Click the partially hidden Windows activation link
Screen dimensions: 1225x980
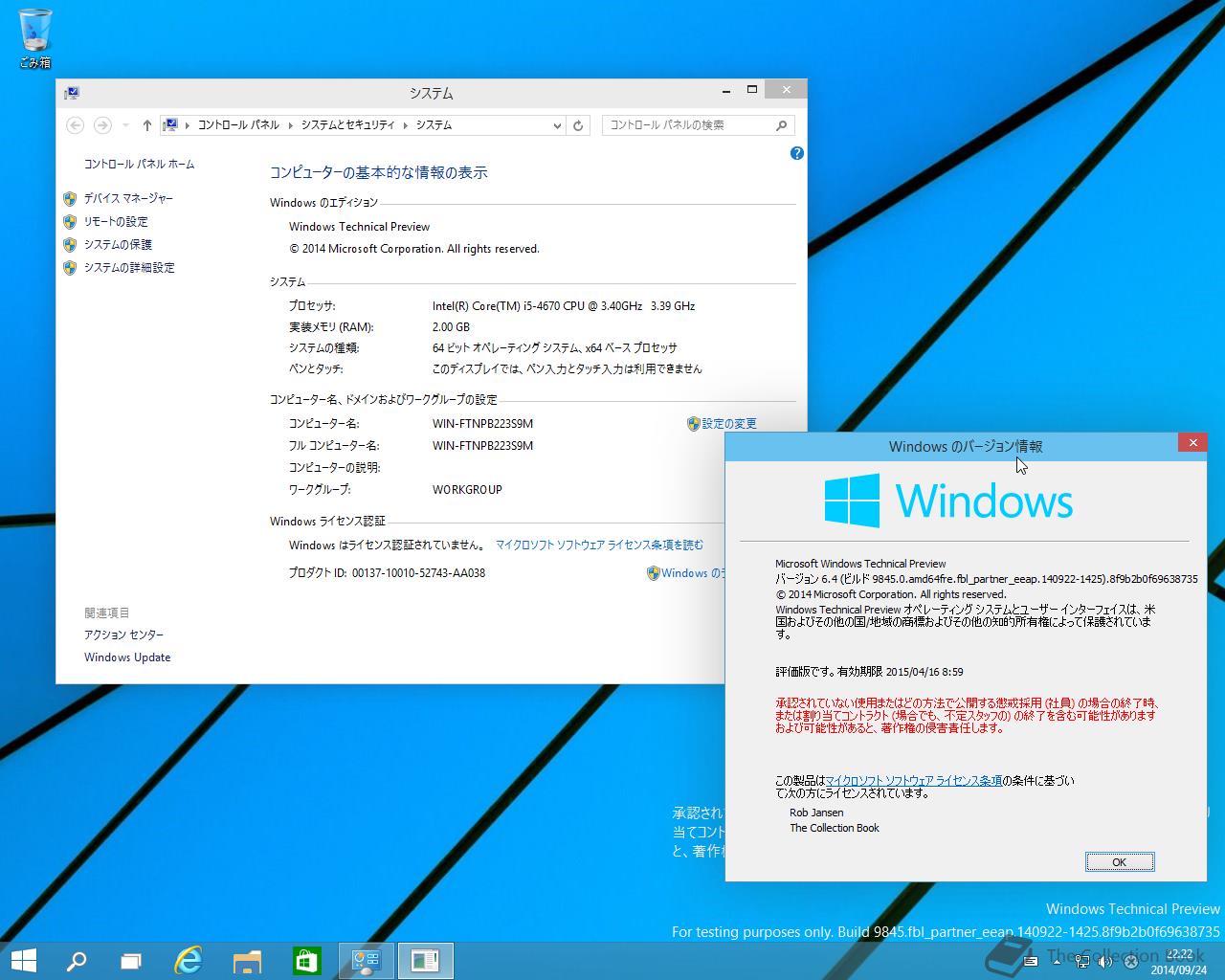(x=693, y=573)
